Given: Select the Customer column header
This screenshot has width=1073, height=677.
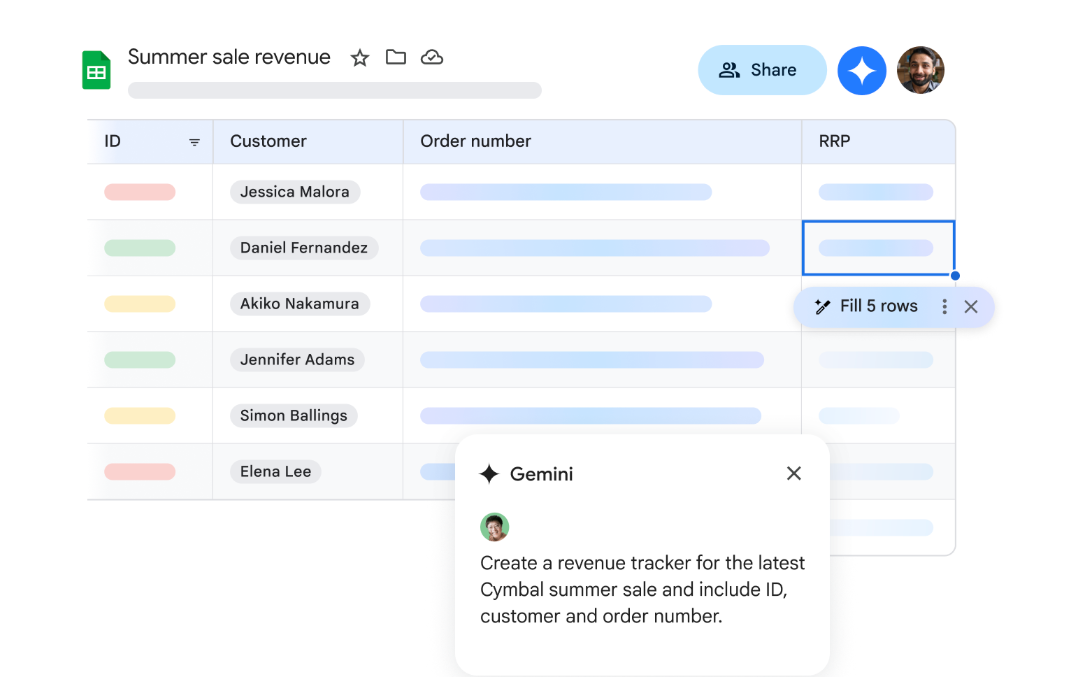Looking at the screenshot, I should tap(308, 142).
